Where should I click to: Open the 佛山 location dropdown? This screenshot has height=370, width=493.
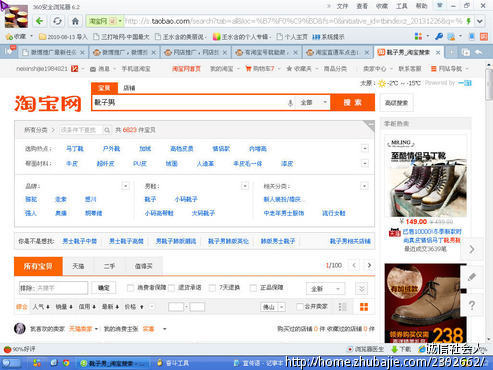coord(273,307)
